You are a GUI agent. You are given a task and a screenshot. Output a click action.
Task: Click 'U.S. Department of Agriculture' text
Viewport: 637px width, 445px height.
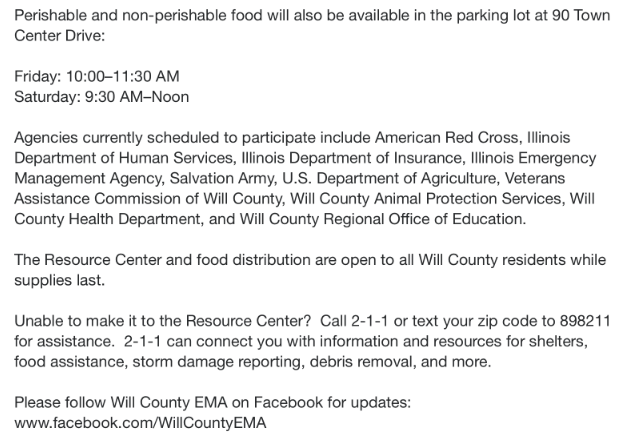[389, 178]
